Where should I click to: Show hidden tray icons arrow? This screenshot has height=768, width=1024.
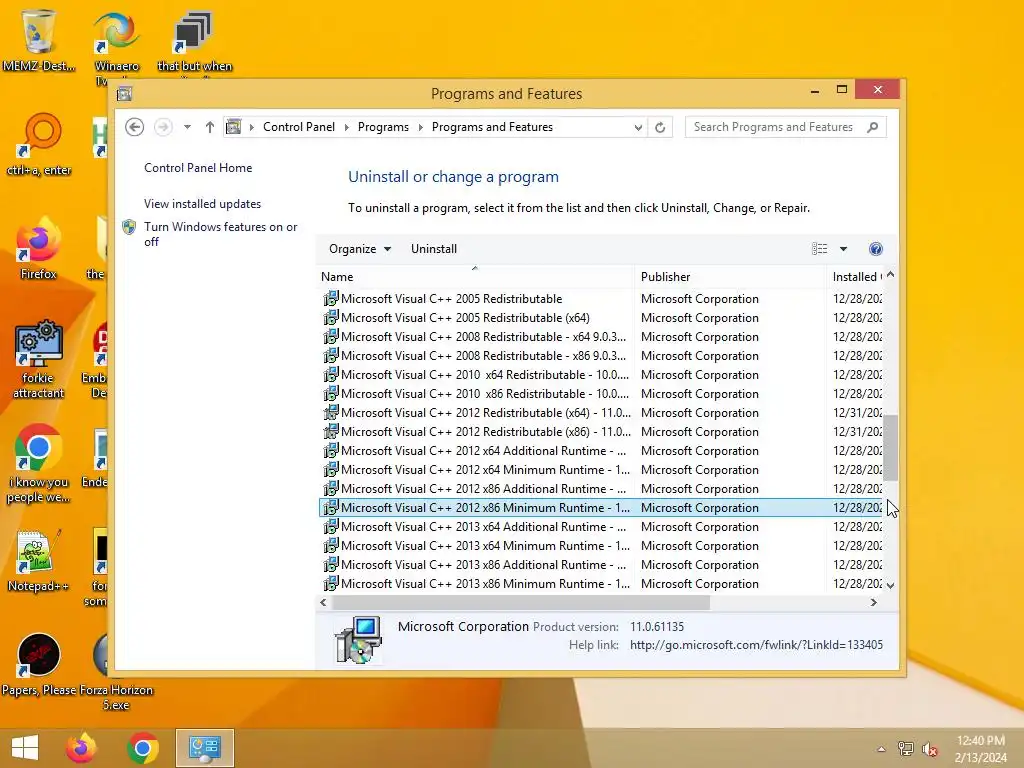(x=882, y=749)
